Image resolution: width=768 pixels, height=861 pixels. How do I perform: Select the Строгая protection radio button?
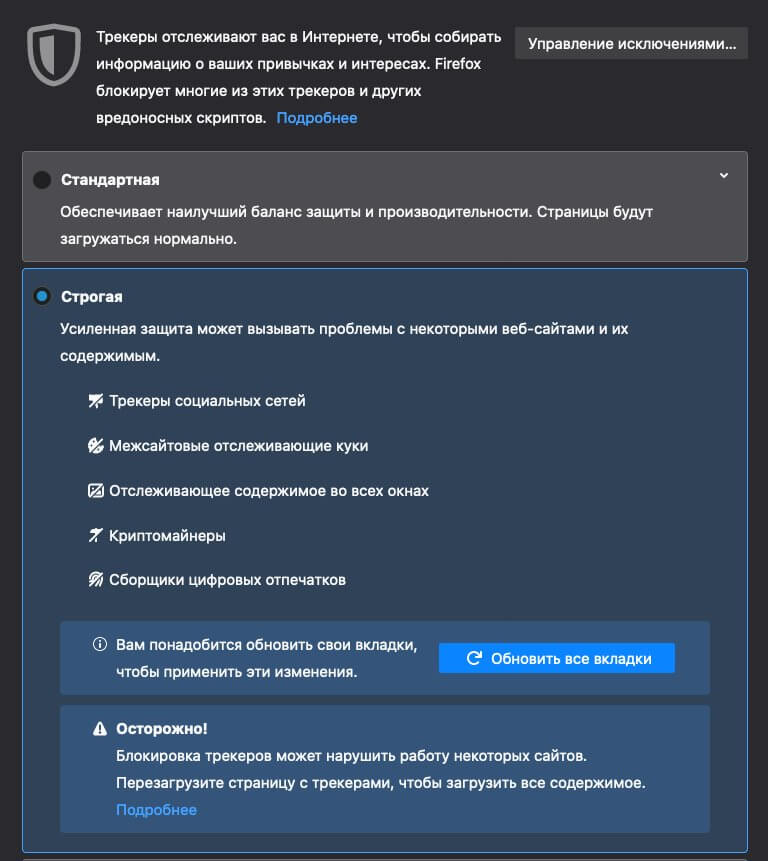coord(42,297)
